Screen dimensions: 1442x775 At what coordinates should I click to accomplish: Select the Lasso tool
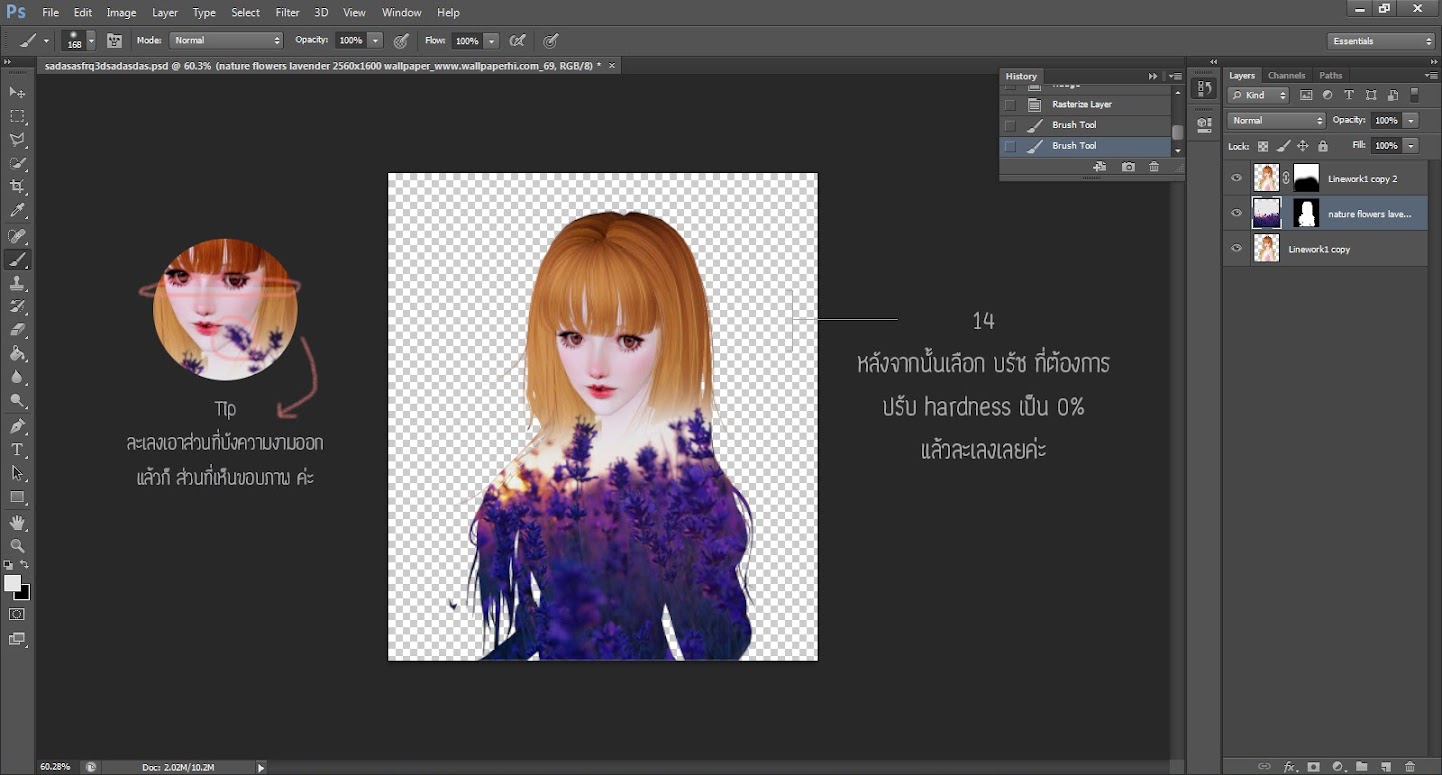click(x=17, y=140)
